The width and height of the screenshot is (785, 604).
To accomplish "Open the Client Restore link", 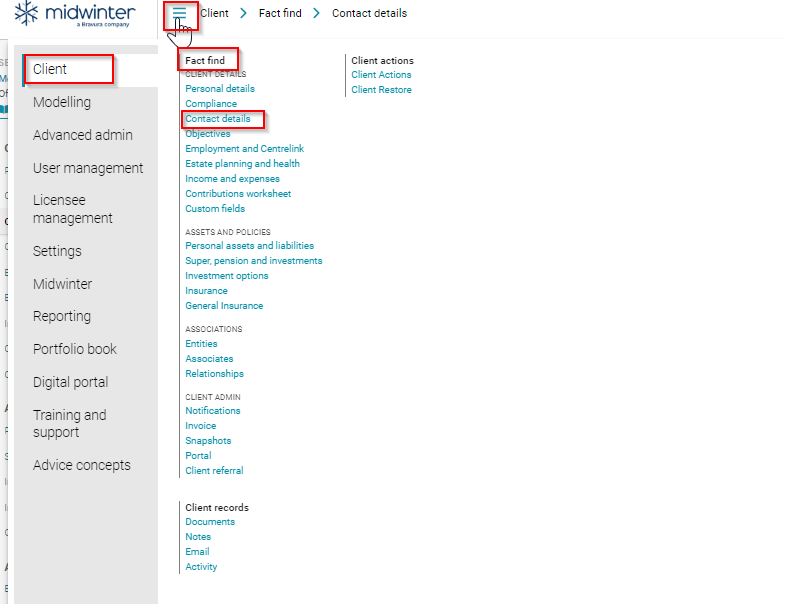I will pyautogui.click(x=381, y=90).
